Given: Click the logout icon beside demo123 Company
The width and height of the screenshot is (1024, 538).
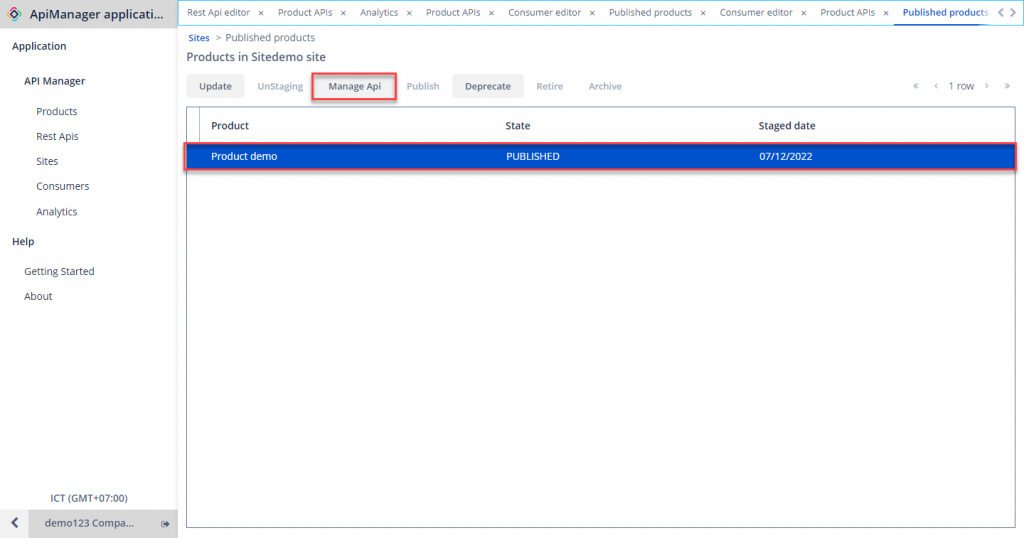Looking at the screenshot, I should pyautogui.click(x=165, y=523).
